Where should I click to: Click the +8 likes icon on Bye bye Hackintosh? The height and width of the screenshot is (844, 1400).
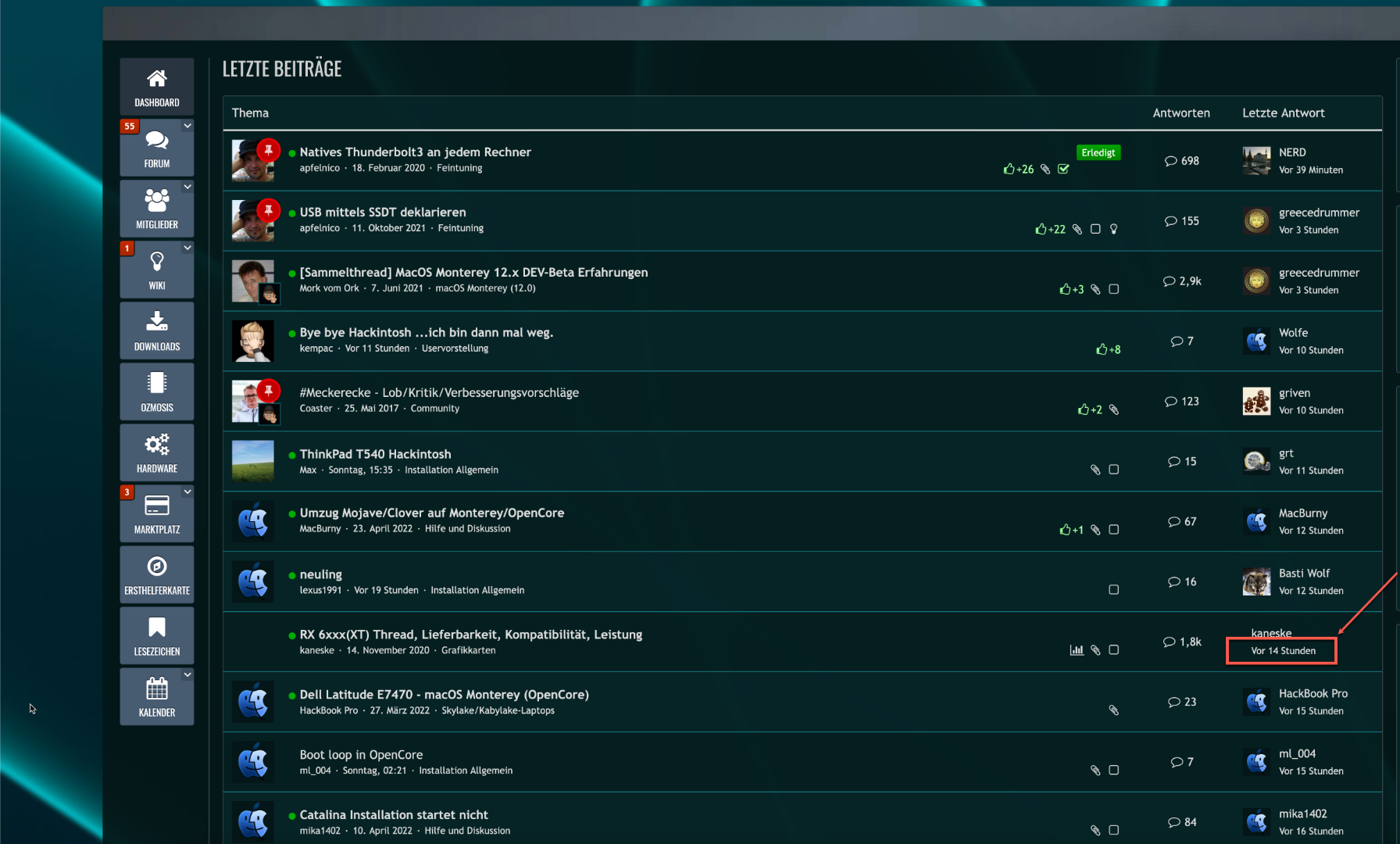coord(1109,349)
